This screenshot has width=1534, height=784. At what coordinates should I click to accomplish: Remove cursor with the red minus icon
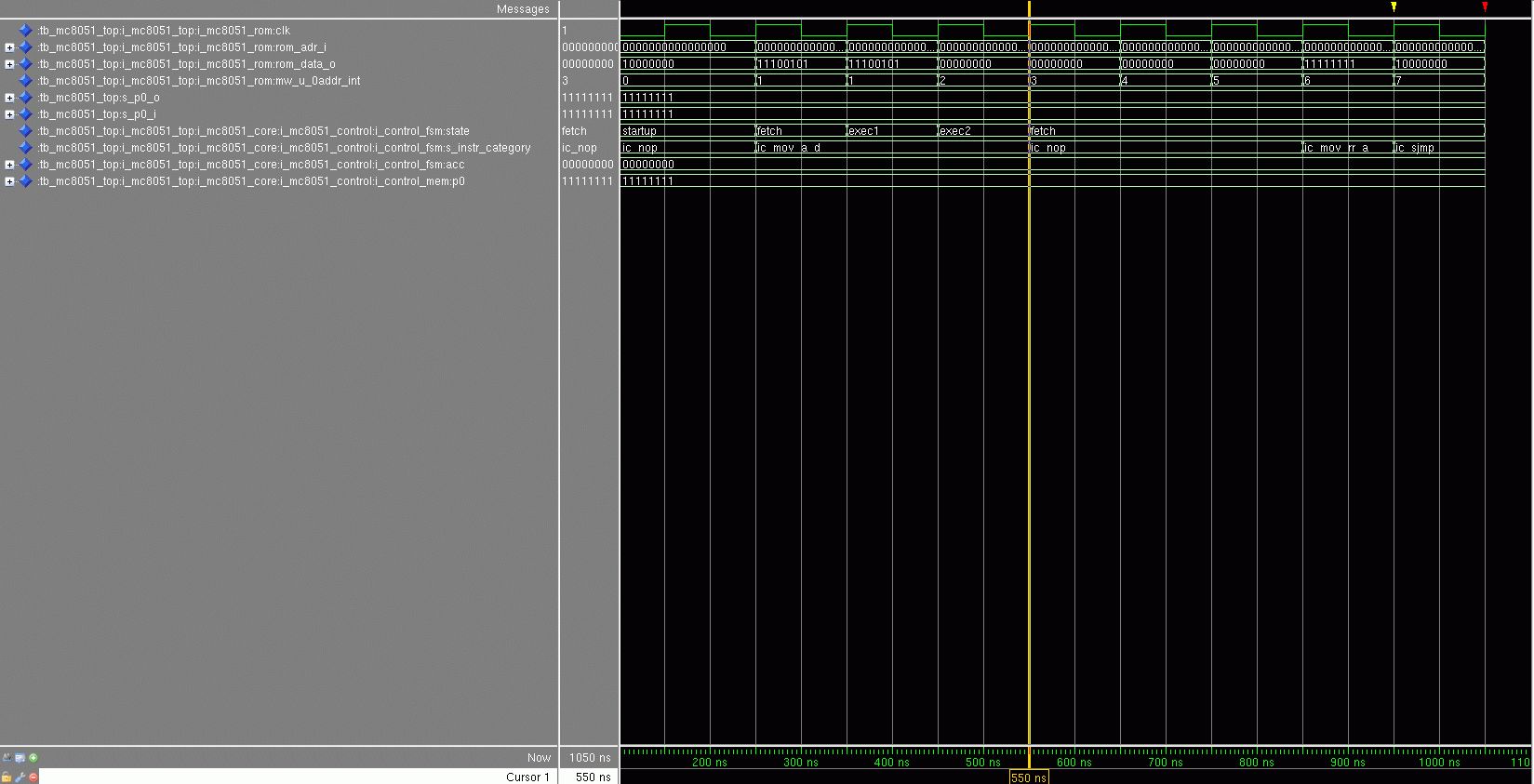33,777
